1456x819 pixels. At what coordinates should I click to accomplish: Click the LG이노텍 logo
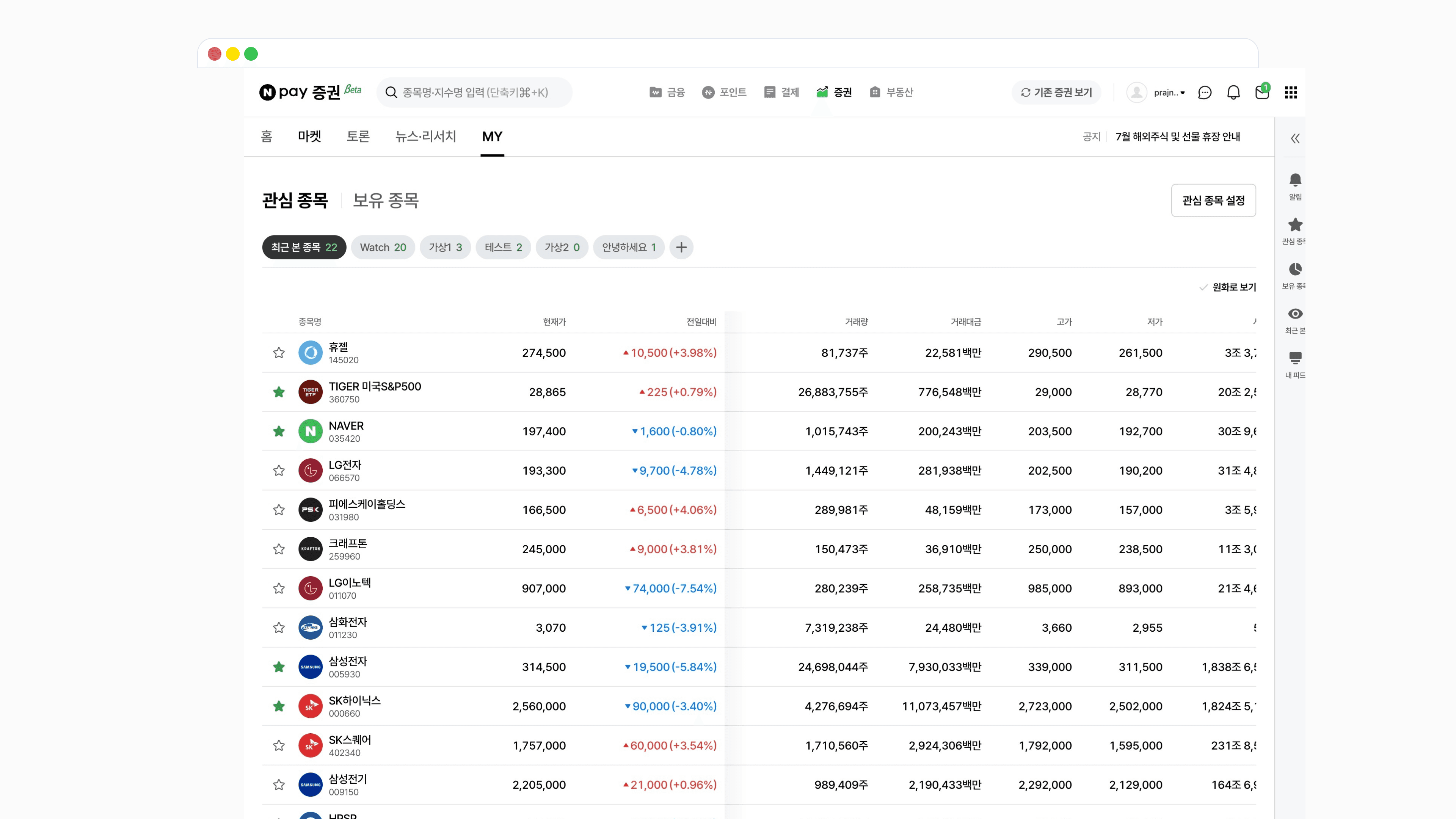310,588
